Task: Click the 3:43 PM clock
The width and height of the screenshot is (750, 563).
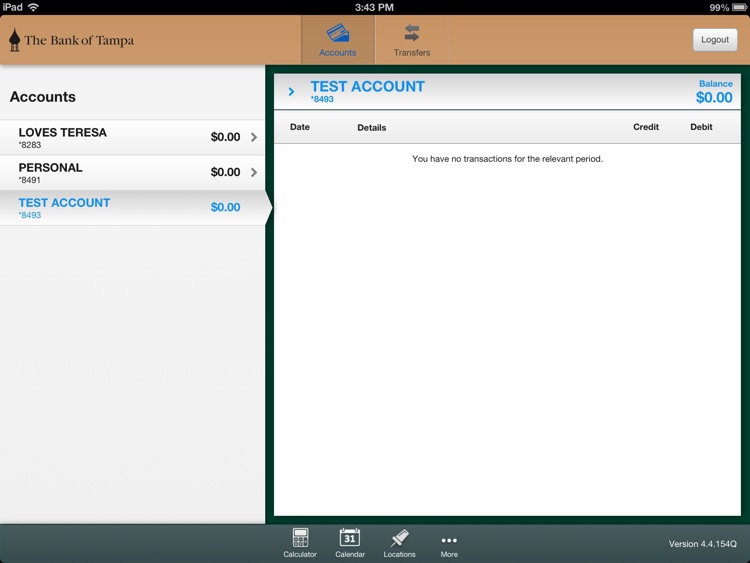Action: (375, 7)
